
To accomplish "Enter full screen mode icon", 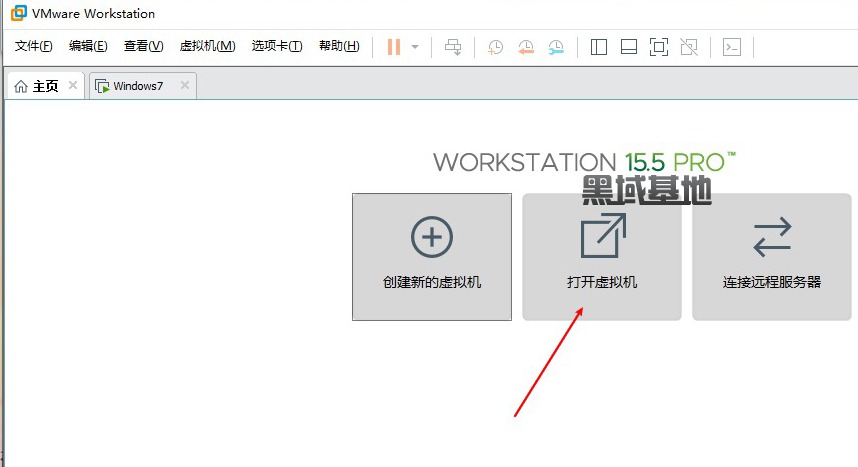I will point(659,47).
